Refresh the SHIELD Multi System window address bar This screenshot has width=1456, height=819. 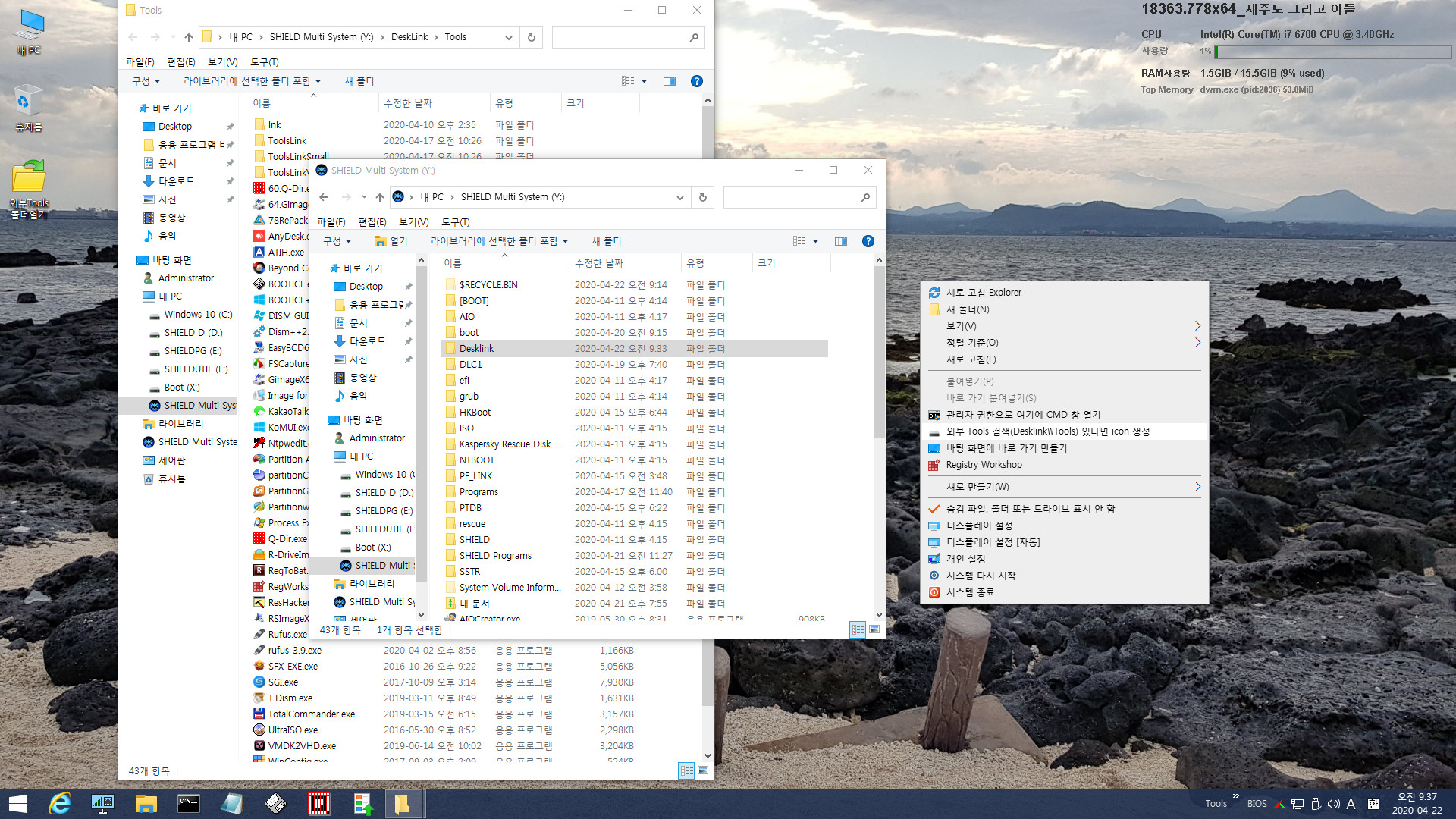pyautogui.click(x=702, y=197)
